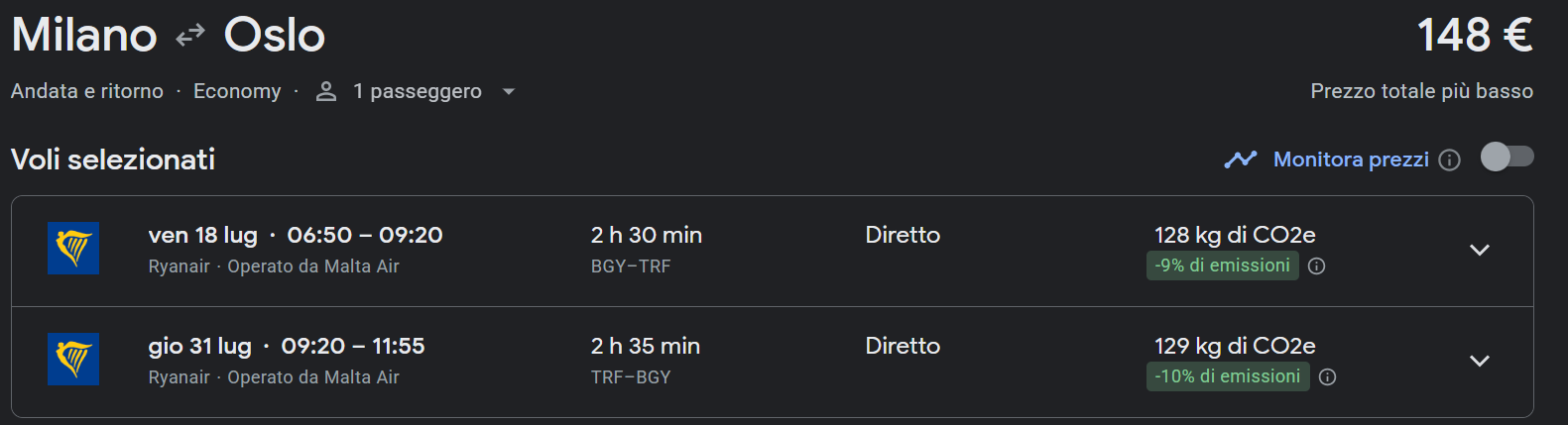The width and height of the screenshot is (1568, 425).
Task: Click the round-trip arrows between Milano and Oslo
Action: 189,36
